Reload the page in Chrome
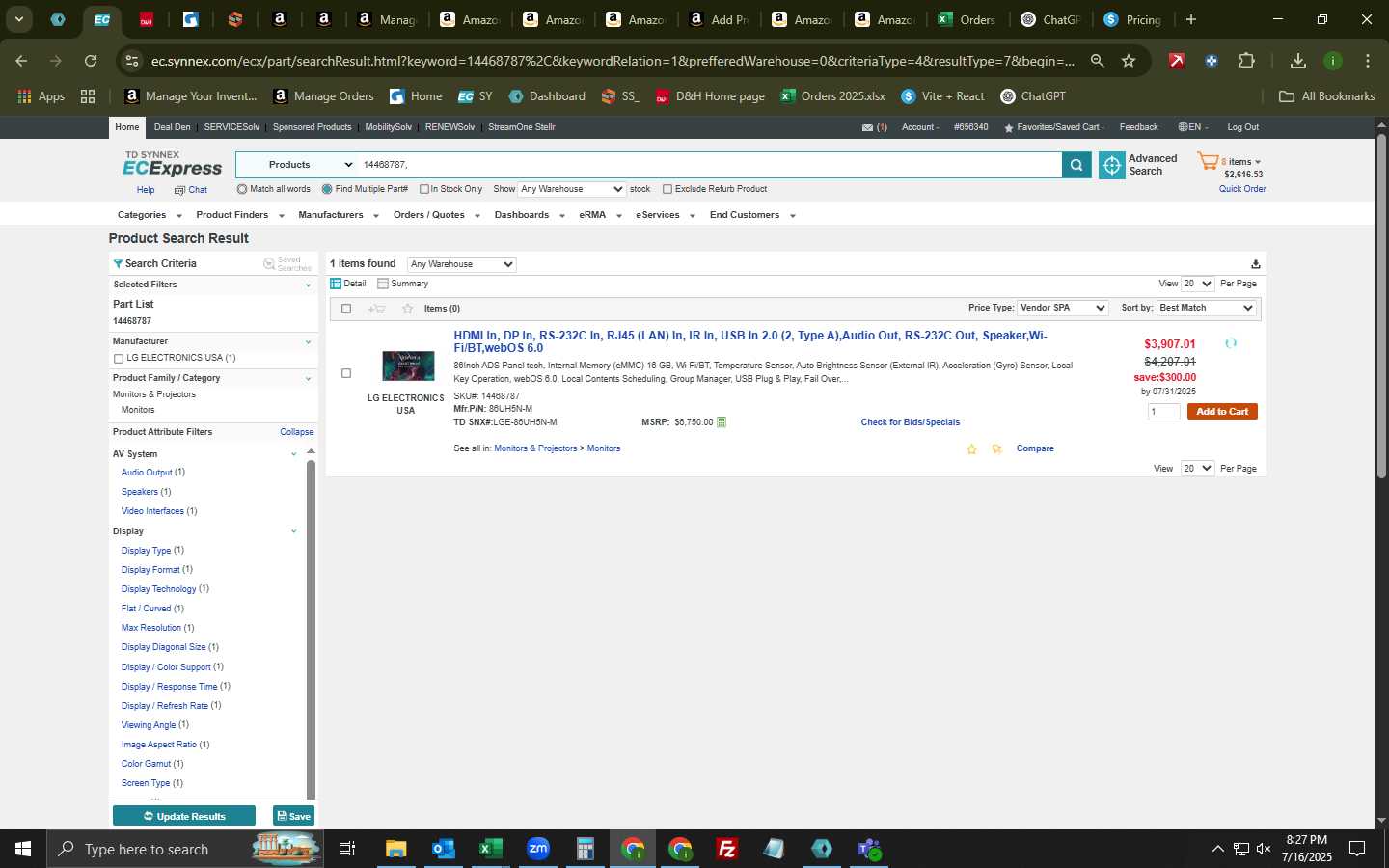 coord(91,61)
